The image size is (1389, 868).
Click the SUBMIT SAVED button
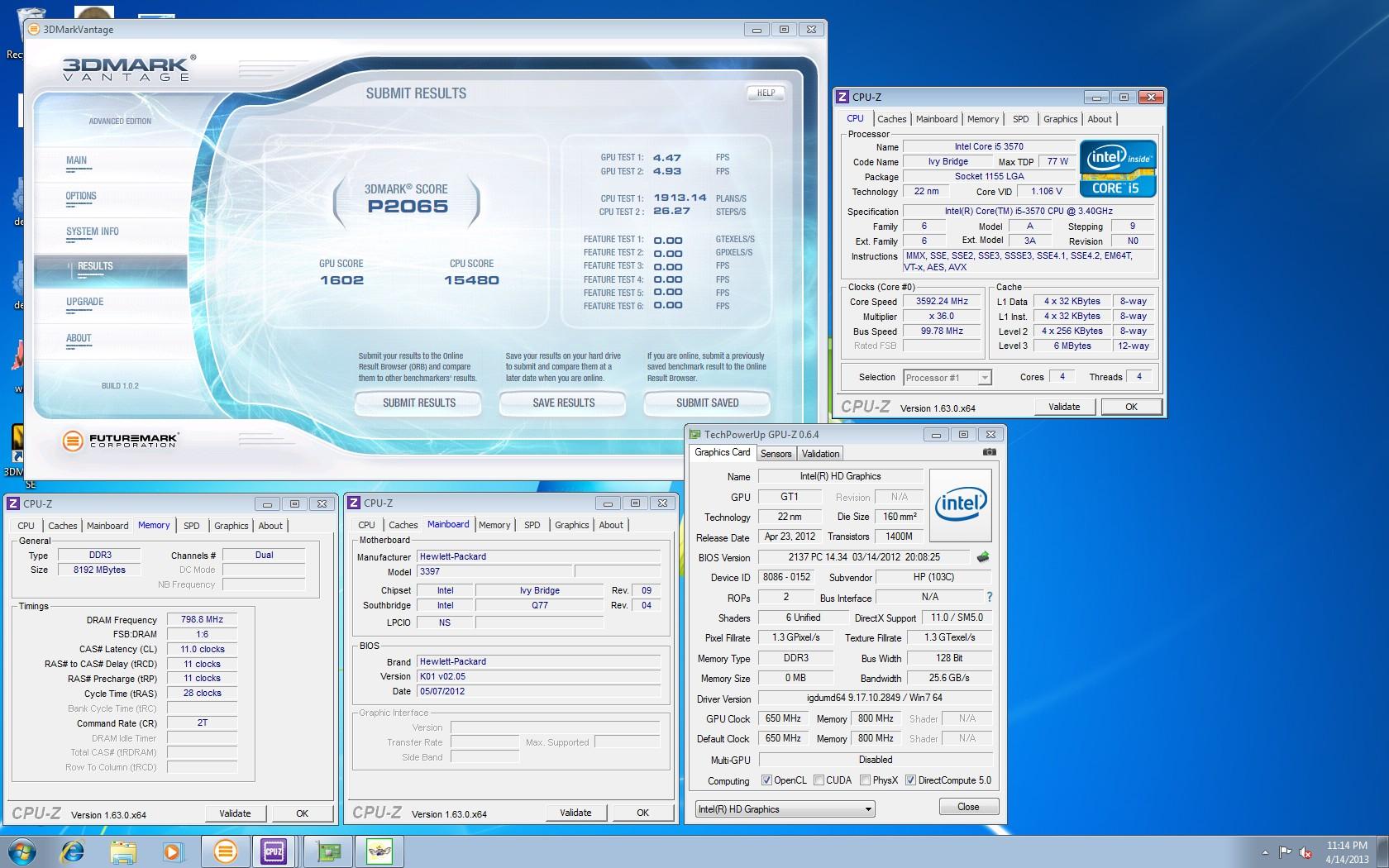click(708, 403)
